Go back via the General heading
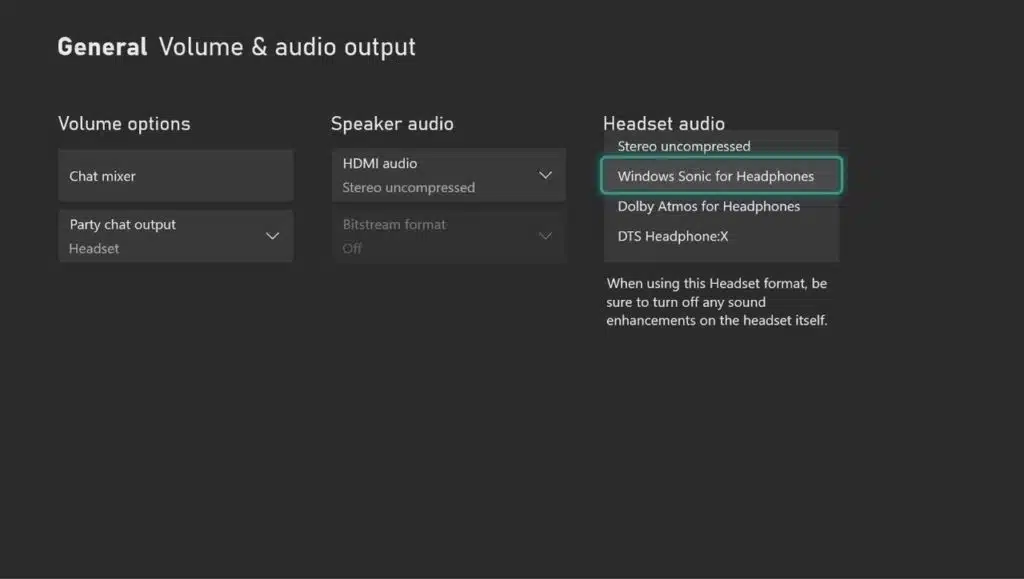 coord(102,47)
